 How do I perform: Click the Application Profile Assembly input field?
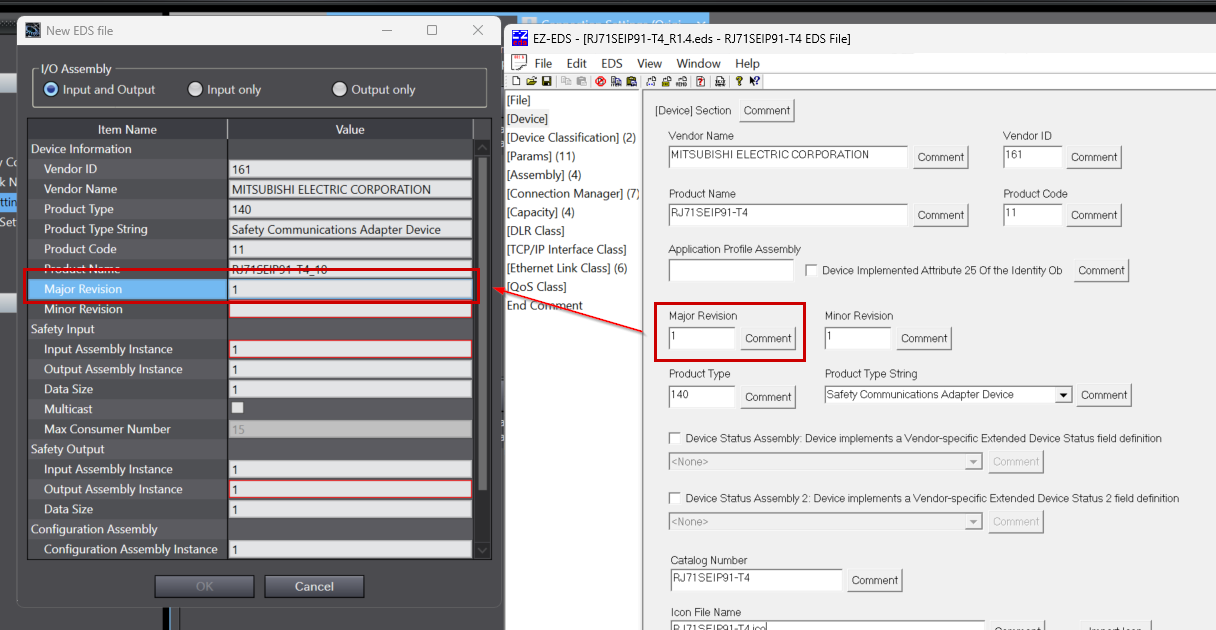(731, 270)
